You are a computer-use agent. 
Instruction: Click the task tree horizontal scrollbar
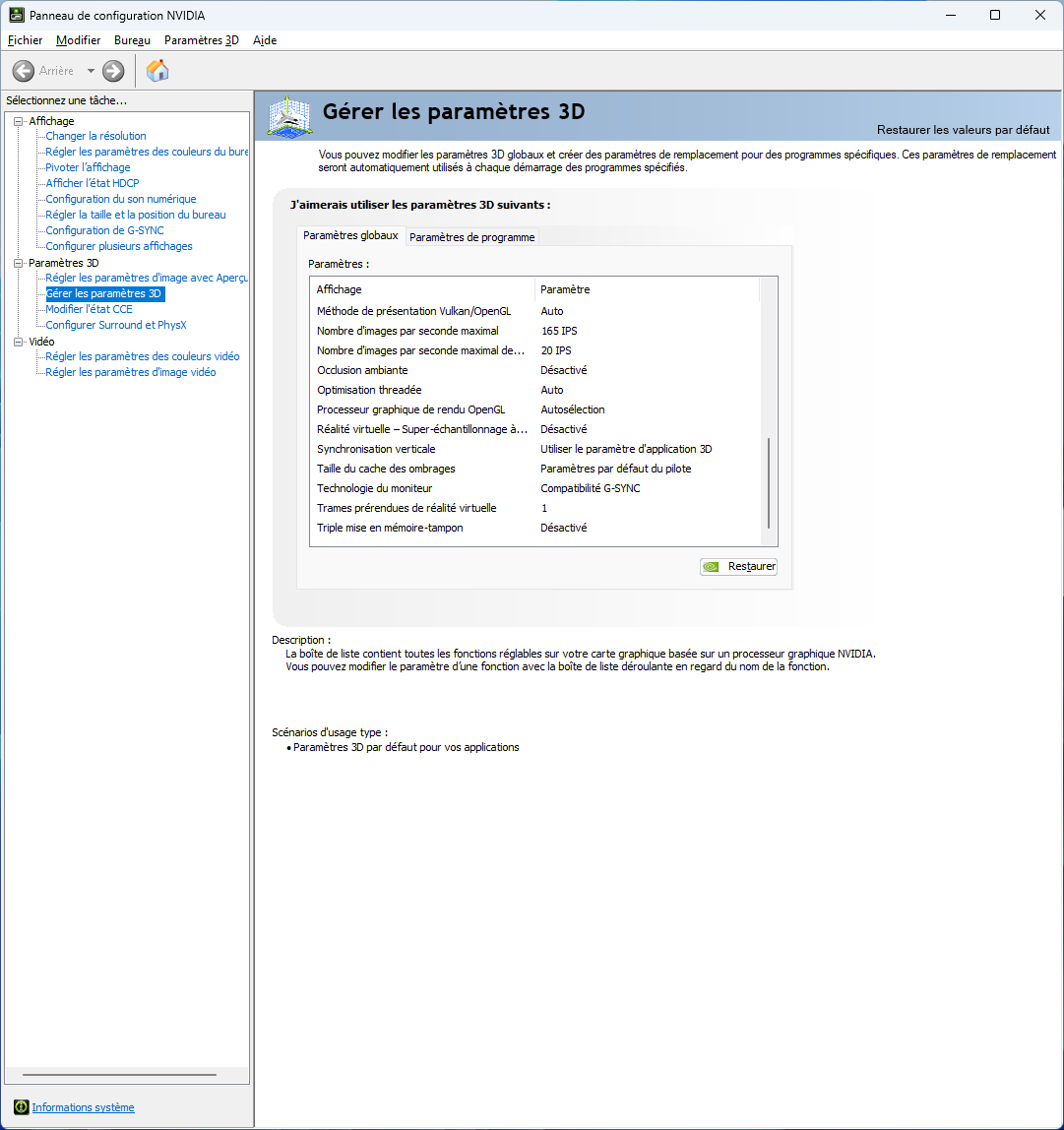[x=120, y=1075]
